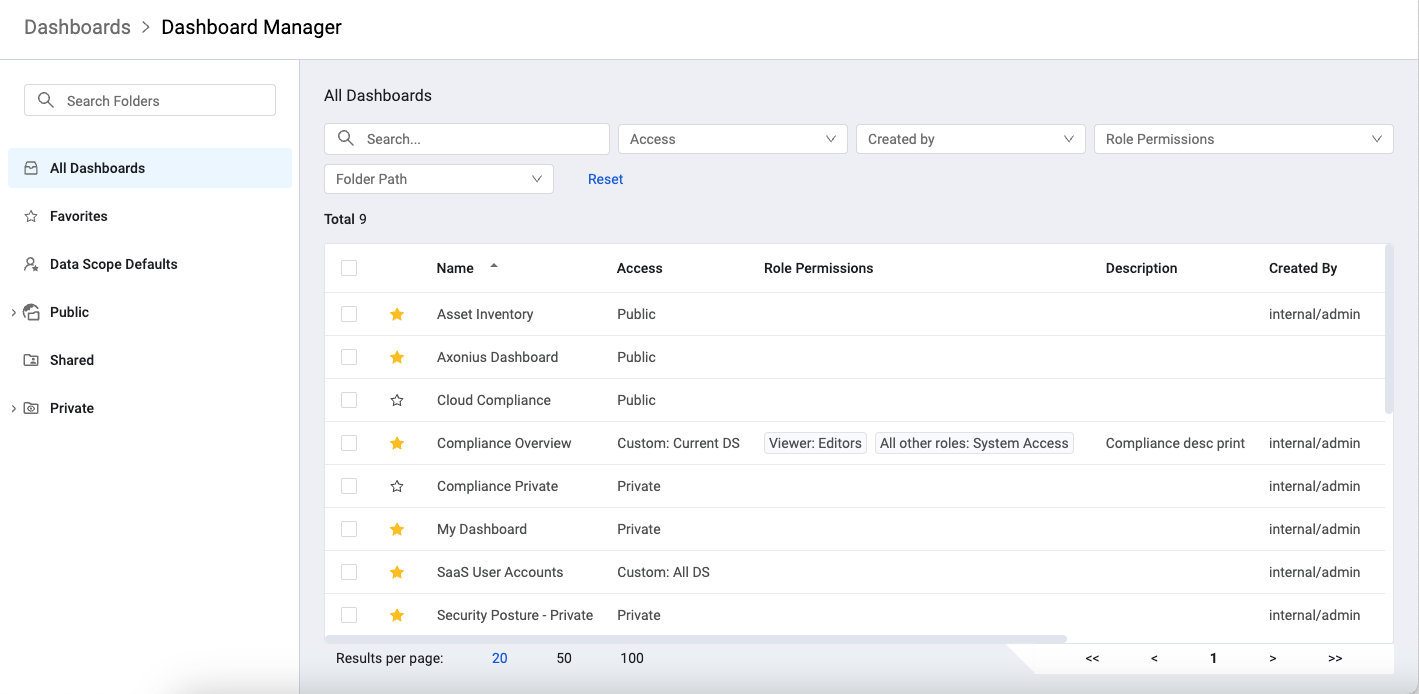Toggle favorite star for Asset Inventory
This screenshot has width=1419, height=694.
click(397, 314)
